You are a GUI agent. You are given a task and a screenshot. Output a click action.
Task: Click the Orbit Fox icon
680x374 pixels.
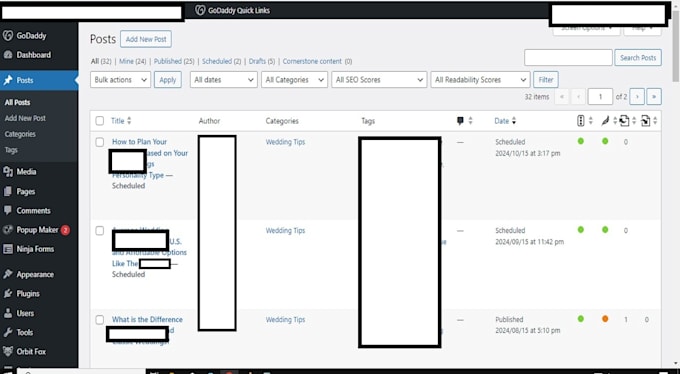(8, 351)
